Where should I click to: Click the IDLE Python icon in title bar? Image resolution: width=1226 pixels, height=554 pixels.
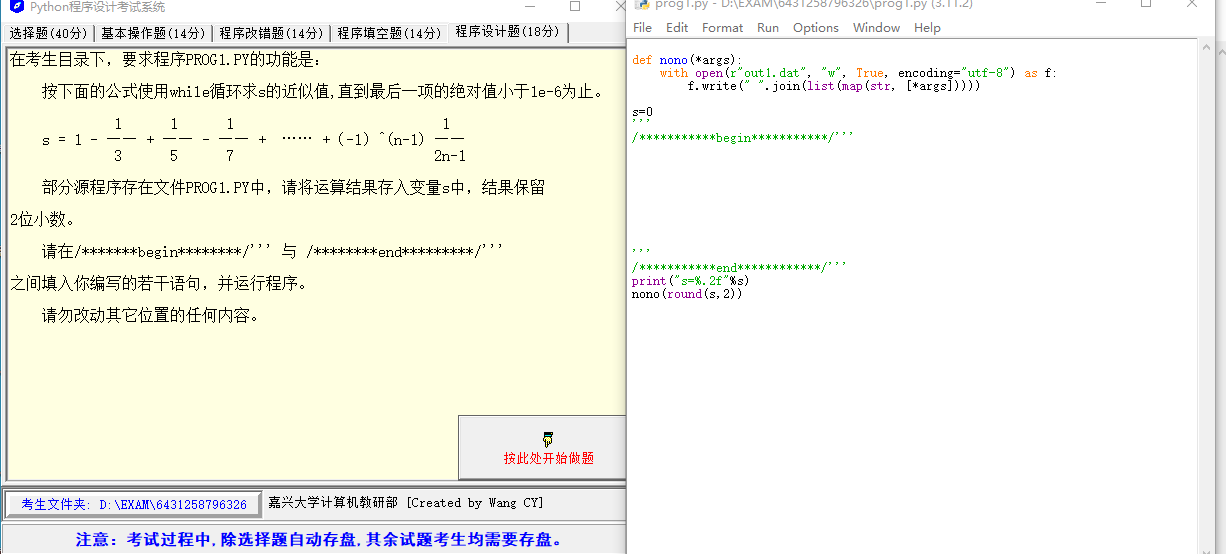pos(643,5)
